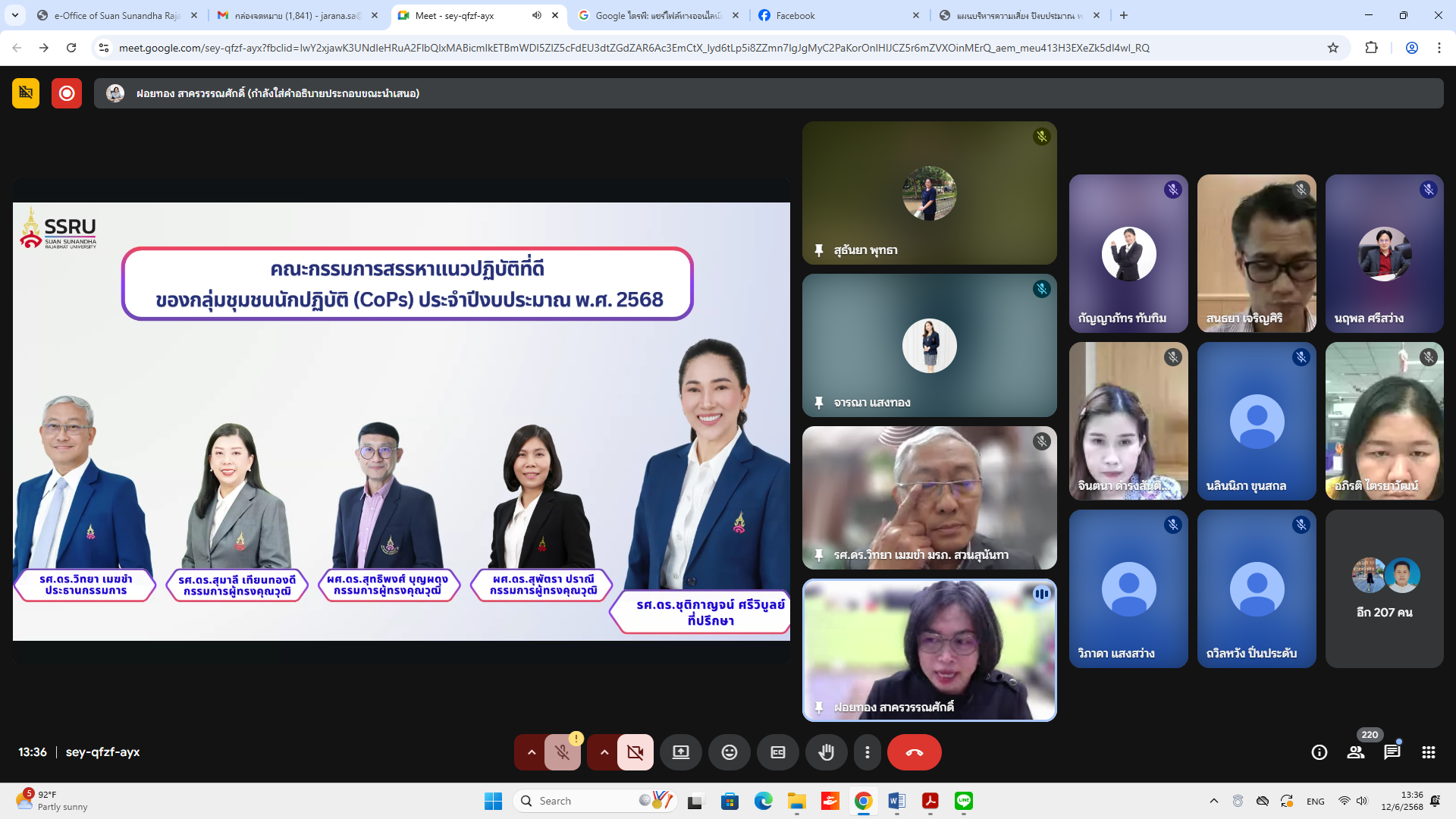1456x819 pixels.
Task: Click the red leave call button
Action: (914, 752)
